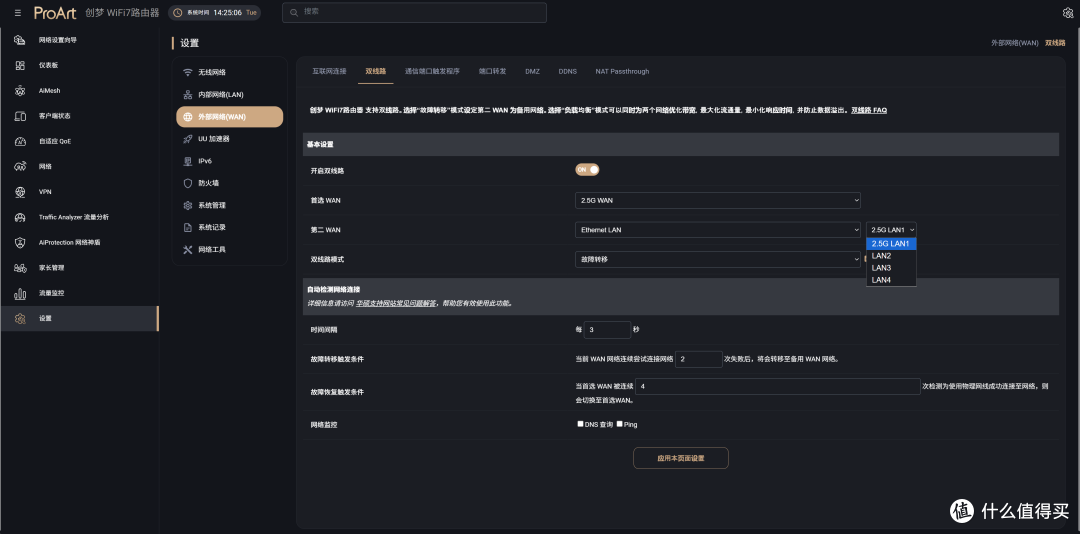Choose LAN2 from the port list
The image size is (1080, 534).
click(x=891, y=256)
